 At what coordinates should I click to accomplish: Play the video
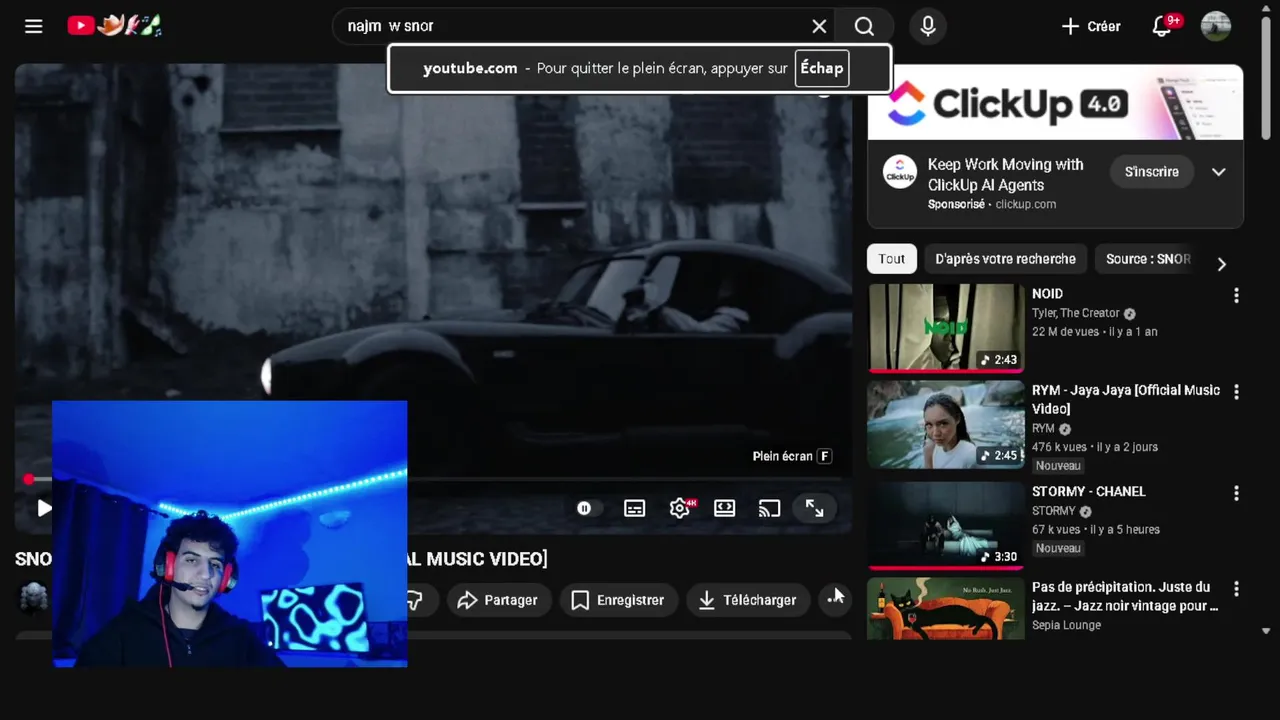tap(44, 508)
